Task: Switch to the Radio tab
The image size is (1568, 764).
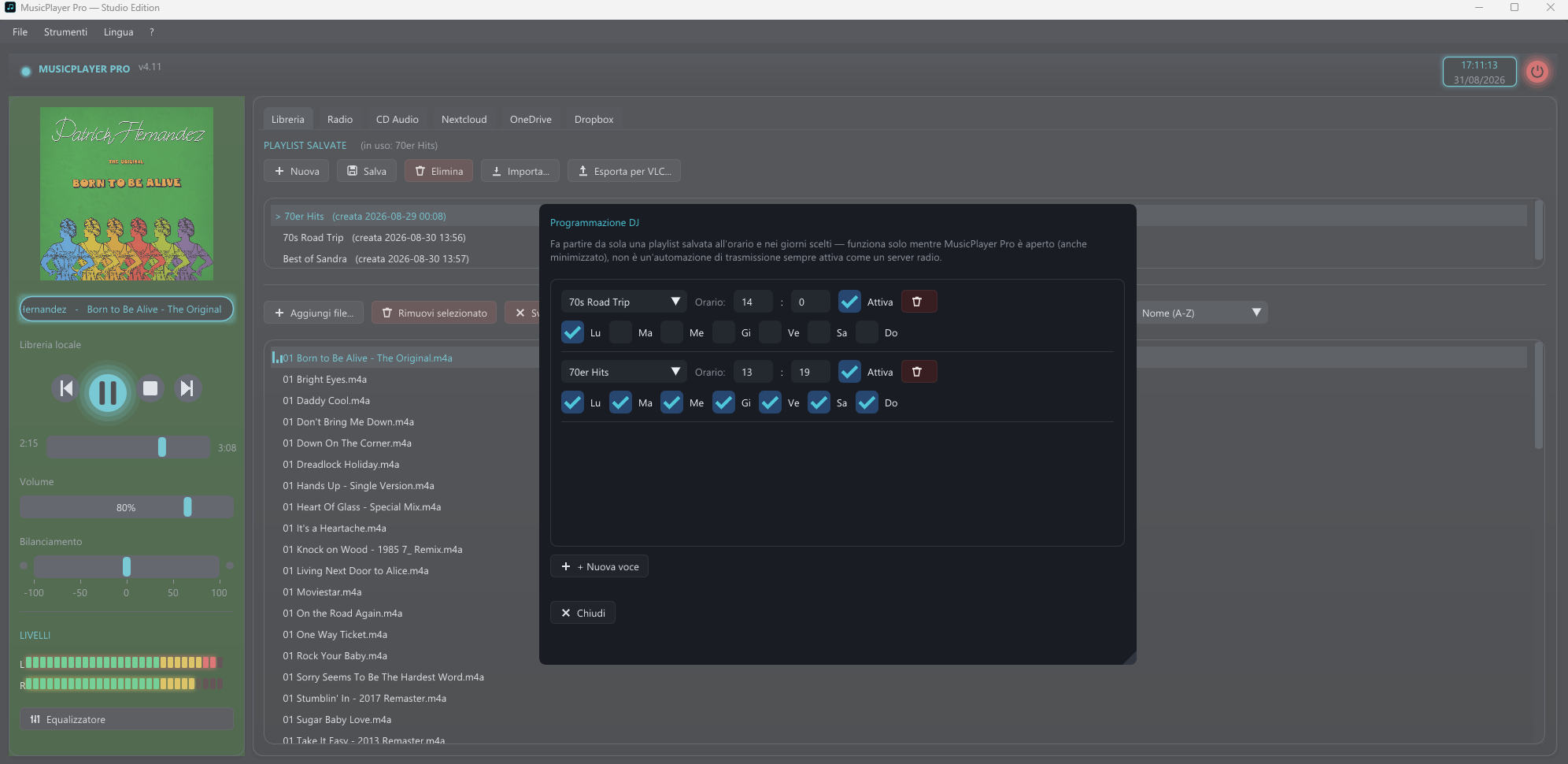Action: (340, 119)
